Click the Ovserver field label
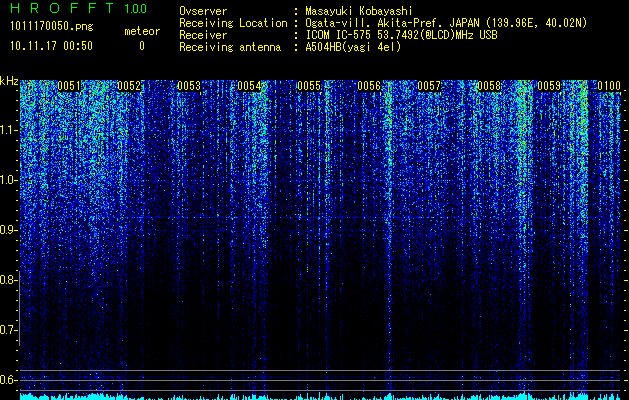 click(203, 11)
